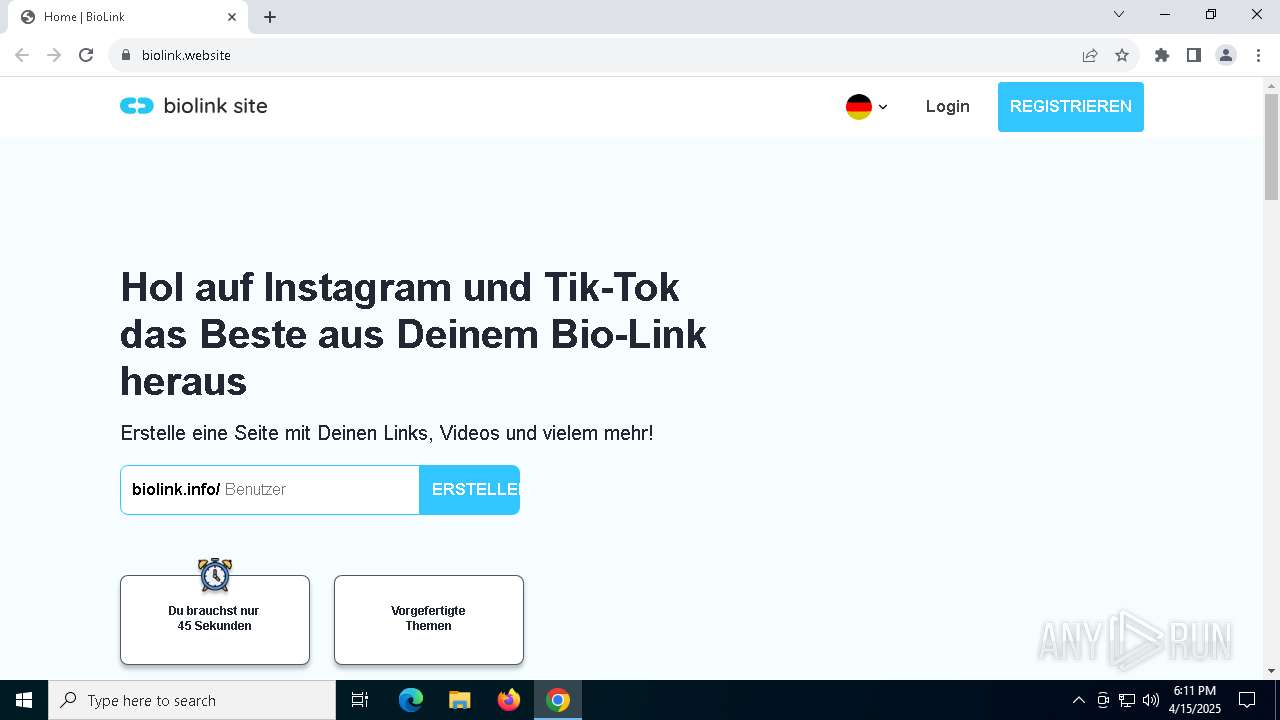The width and height of the screenshot is (1280, 720).
Task: Click the meet-now tray icon
Action: [x=1103, y=700]
